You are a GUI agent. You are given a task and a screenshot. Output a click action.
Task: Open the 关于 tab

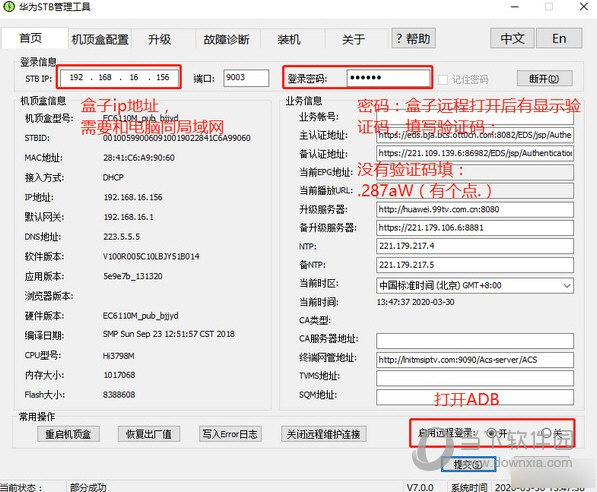pos(353,39)
